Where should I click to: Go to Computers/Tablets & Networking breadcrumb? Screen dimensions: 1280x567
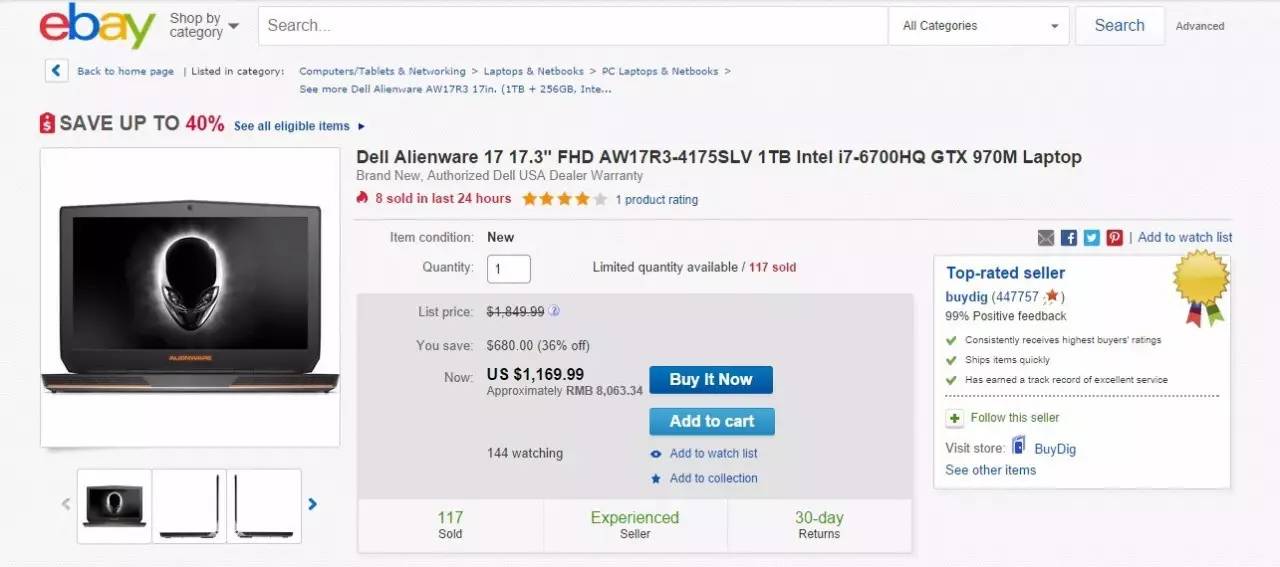[382, 71]
